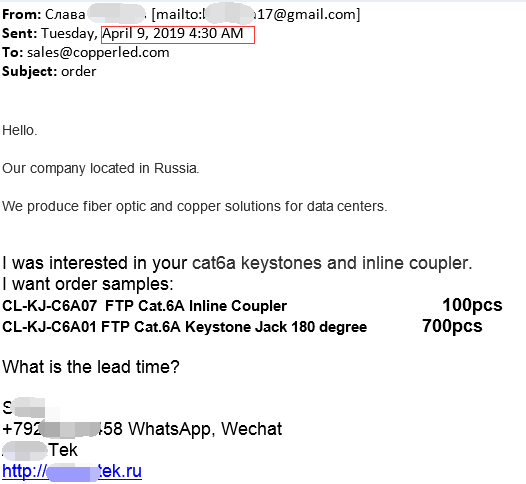
Task: Click the WhatsApp, Wechat phone line
Action: click(142, 429)
